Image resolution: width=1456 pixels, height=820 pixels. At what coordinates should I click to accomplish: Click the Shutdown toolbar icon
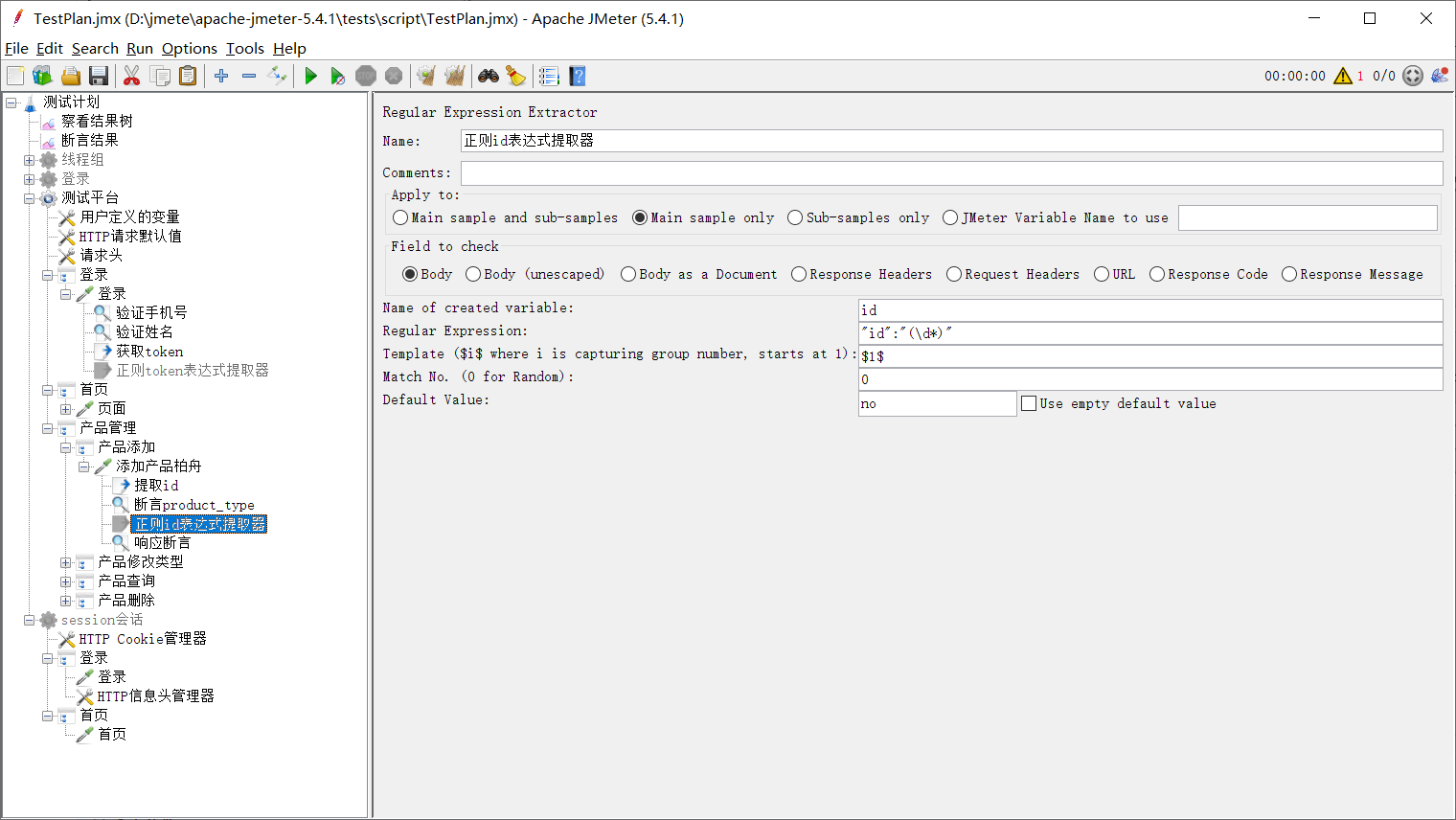(394, 76)
